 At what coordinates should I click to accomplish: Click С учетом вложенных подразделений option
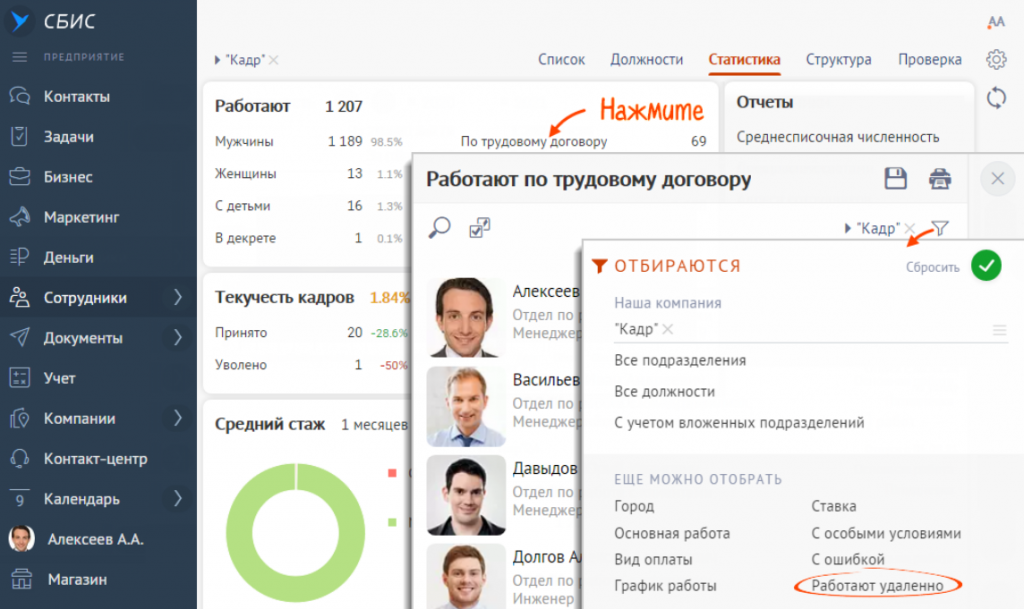pos(739,423)
